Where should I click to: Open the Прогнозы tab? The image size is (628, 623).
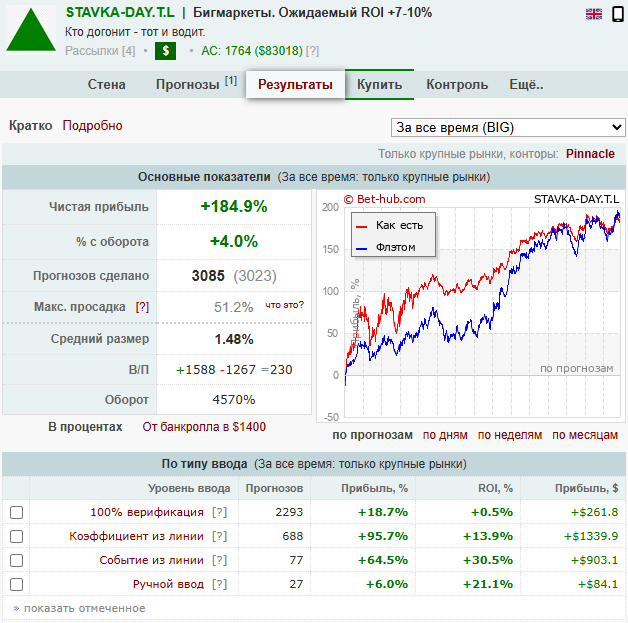[196, 85]
